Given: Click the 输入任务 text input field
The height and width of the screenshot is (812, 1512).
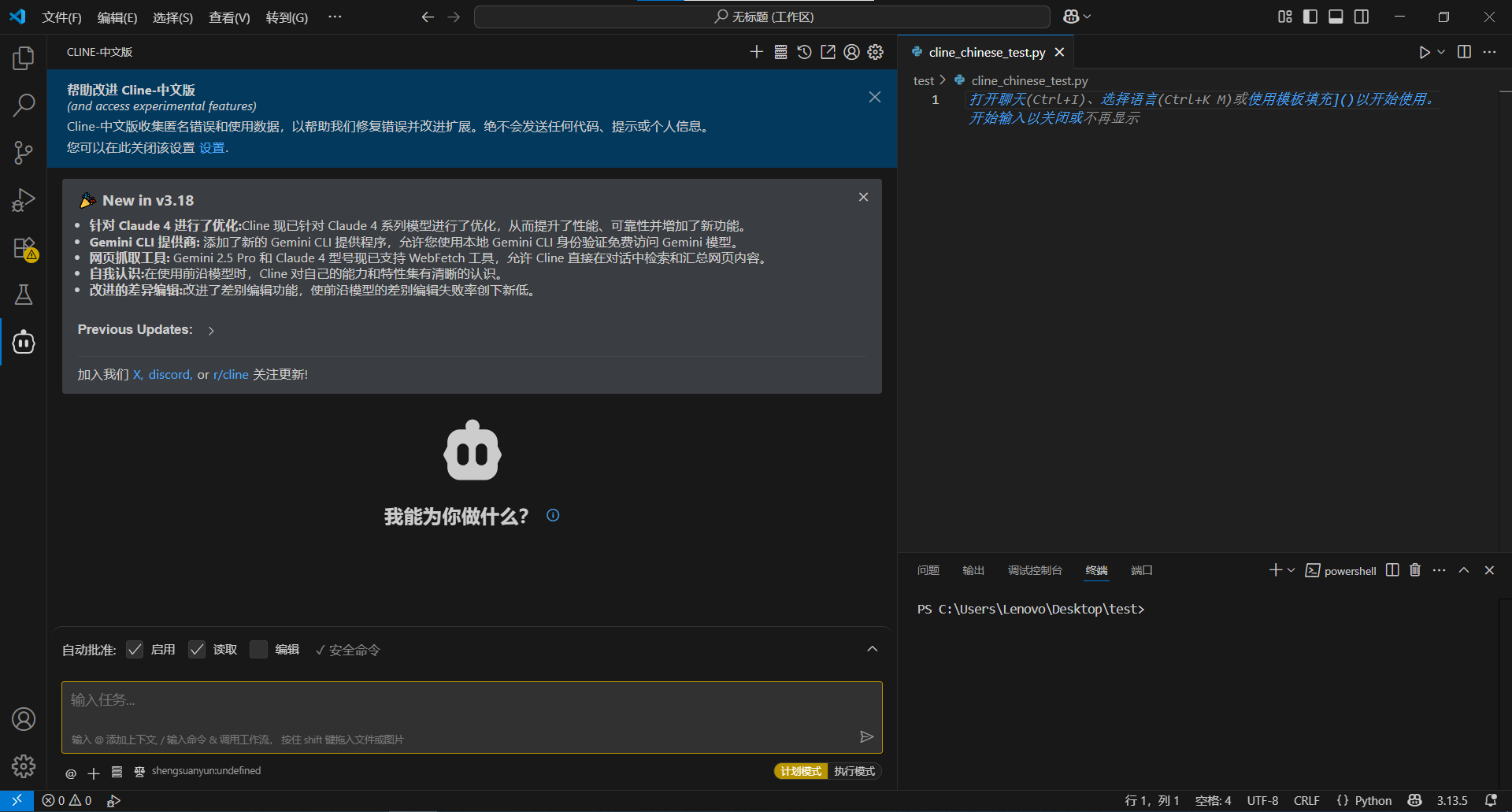Looking at the screenshot, I should click(472, 717).
